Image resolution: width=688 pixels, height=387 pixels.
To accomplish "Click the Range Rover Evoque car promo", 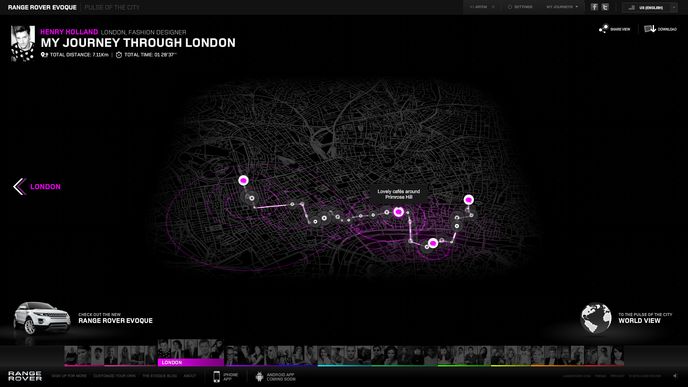I will (x=83, y=319).
